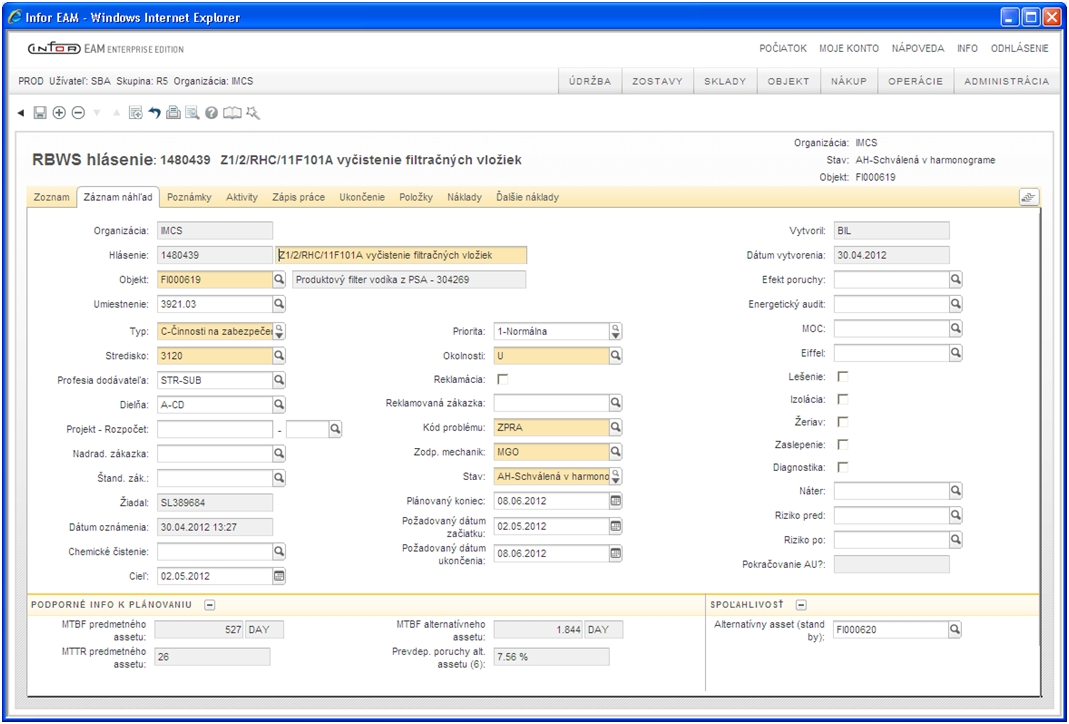Click the minus icon to delete the record
Screen dimensions: 1069x724
[78, 113]
